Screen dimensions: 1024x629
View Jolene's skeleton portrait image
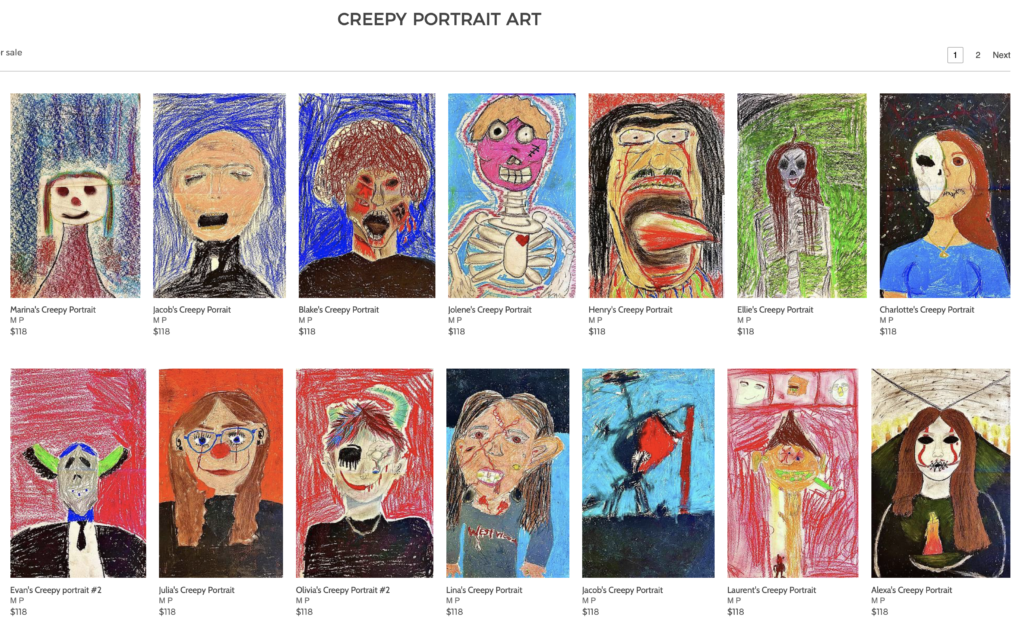[512, 195]
